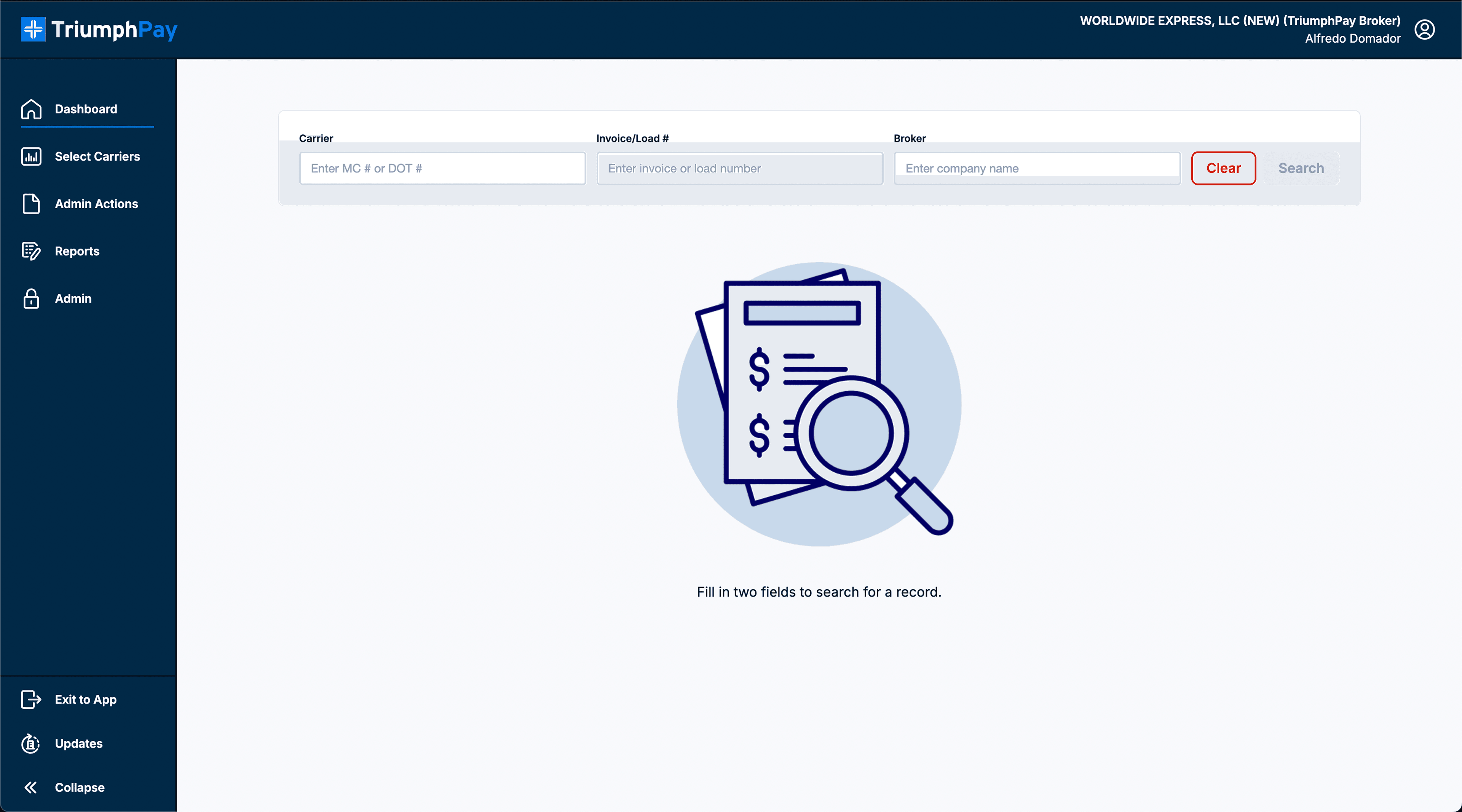Viewport: 1462px width, 812px height.
Task: Click the Reports pencil icon
Action: [x=31, y=251]
